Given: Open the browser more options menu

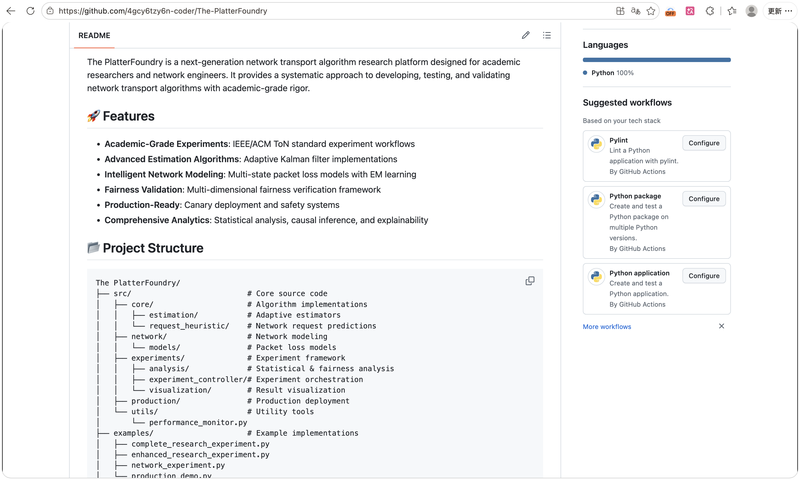Looking at the screenshot, I should (789, 11).
